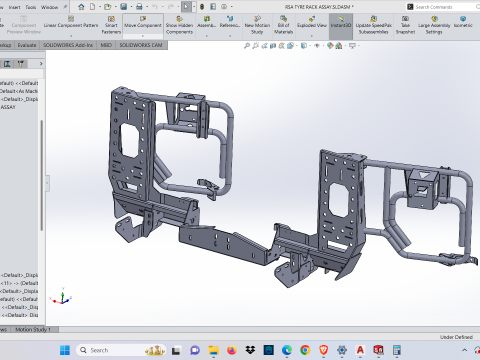
Task: Open View Settings monitor icon
Action: 352,46
